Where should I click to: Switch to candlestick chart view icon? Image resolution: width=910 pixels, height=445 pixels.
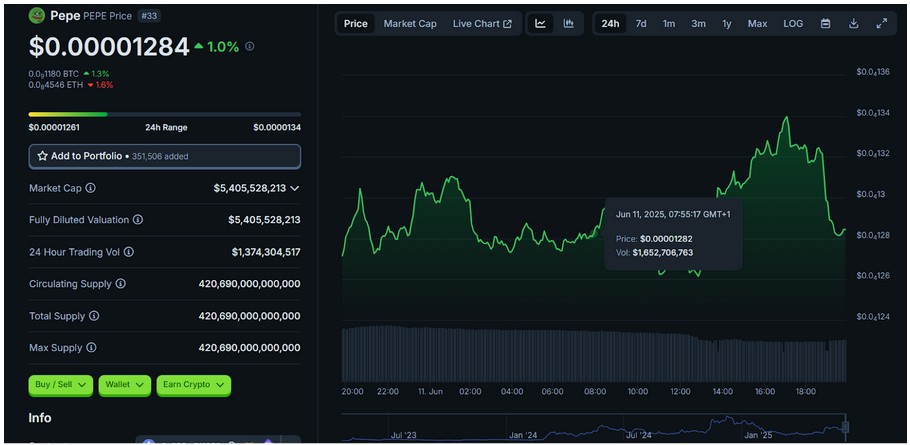pyautogui.click(x=569, y=24)
